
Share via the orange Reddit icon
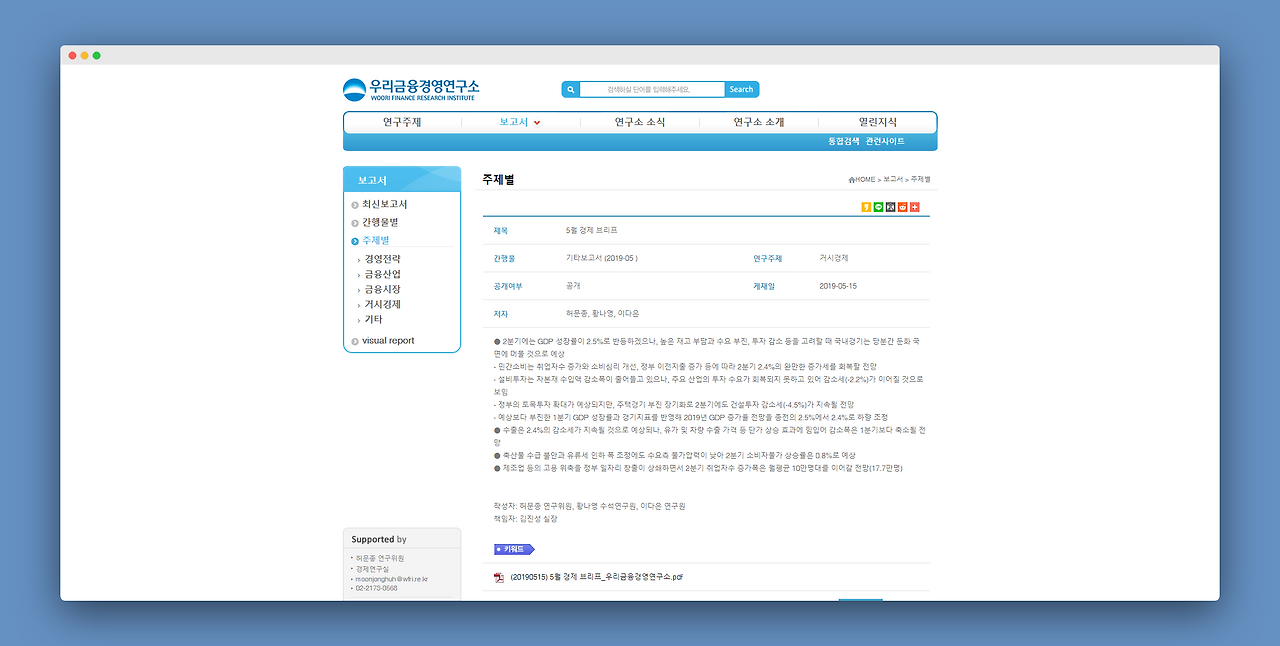click(903, 207)
